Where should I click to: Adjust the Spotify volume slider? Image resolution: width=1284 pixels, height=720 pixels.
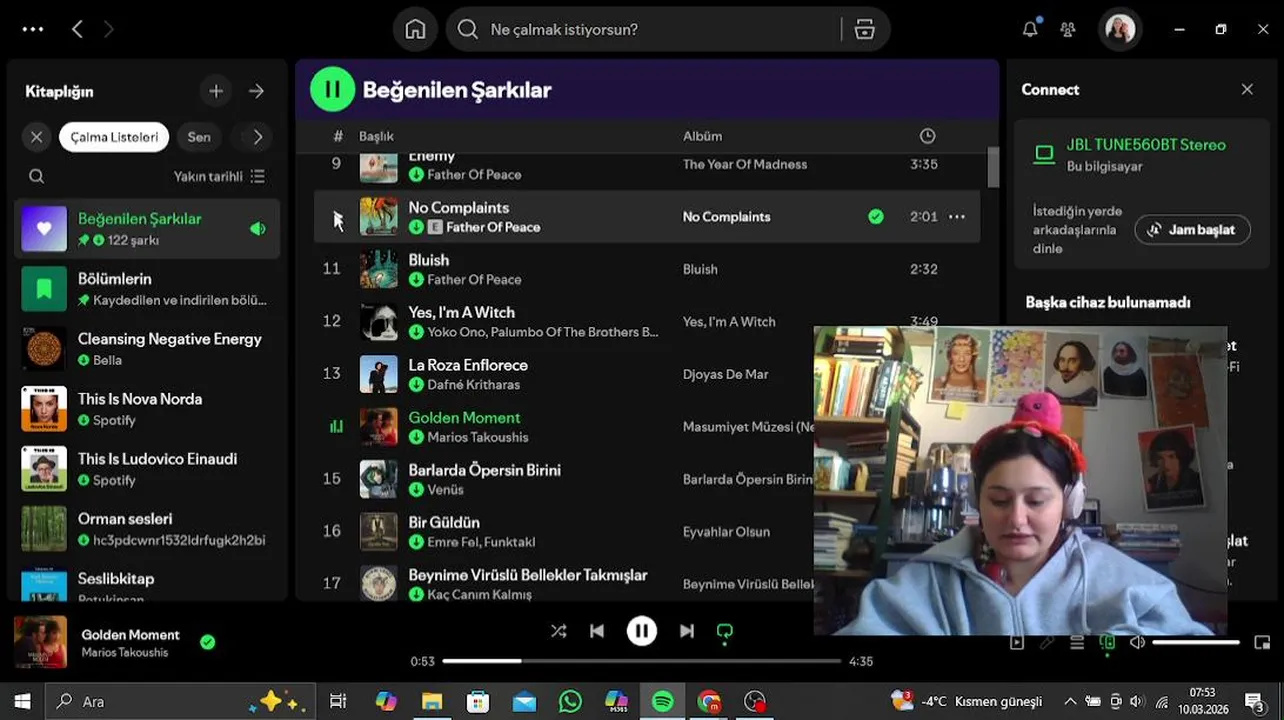[x=1196, y=643]
